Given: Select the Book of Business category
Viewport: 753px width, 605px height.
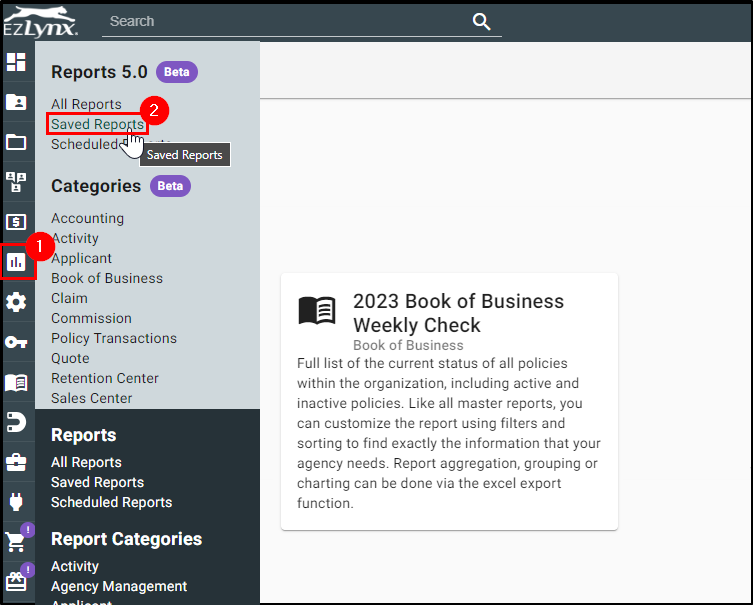Looking at the screenshot, I should coord(107,278).
